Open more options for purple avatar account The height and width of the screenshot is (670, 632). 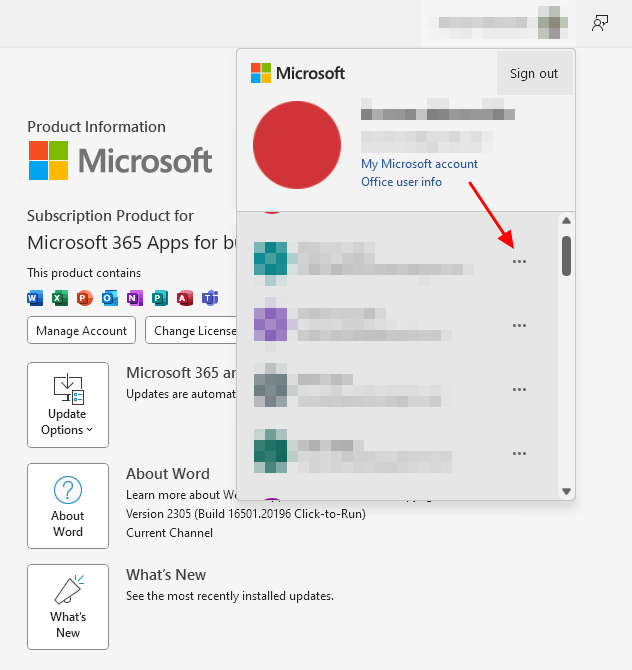(519, 326)
